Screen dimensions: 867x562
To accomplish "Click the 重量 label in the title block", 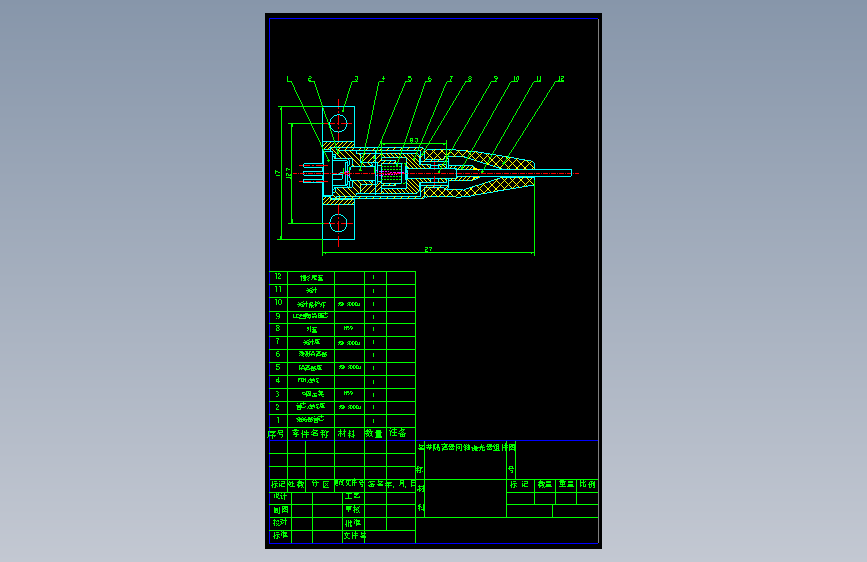I will click(566, 484).
